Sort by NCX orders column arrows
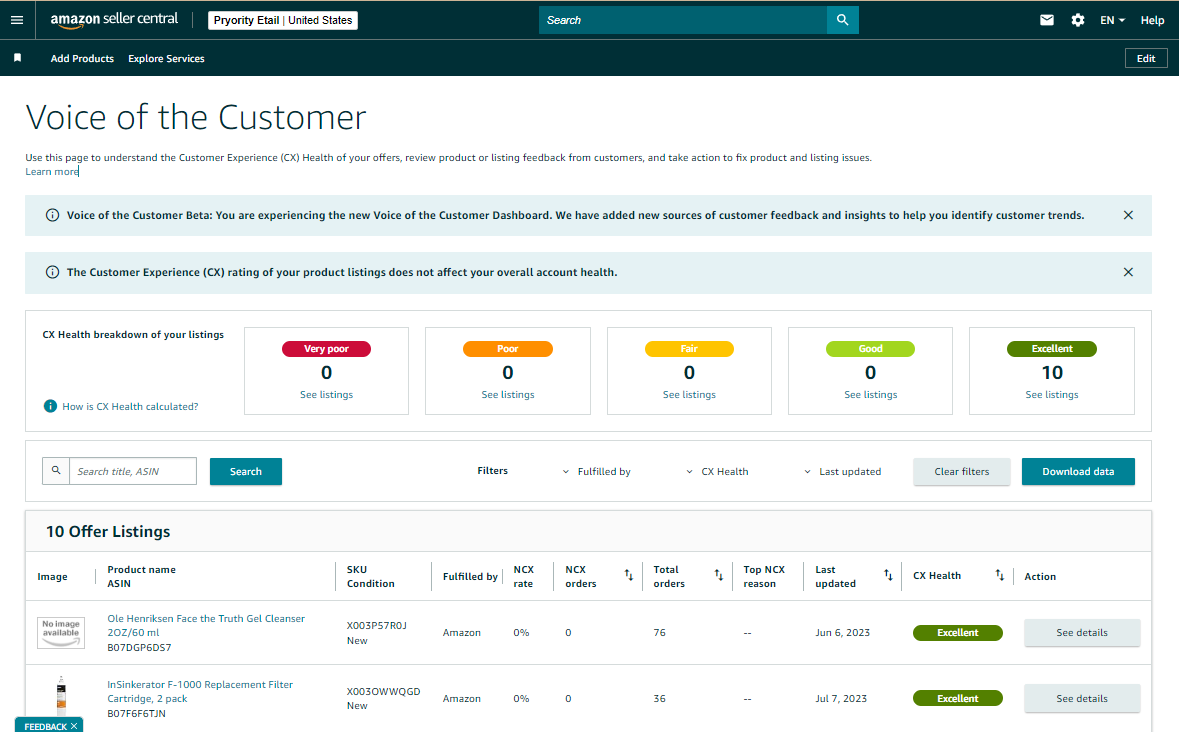 click(629, 576)
